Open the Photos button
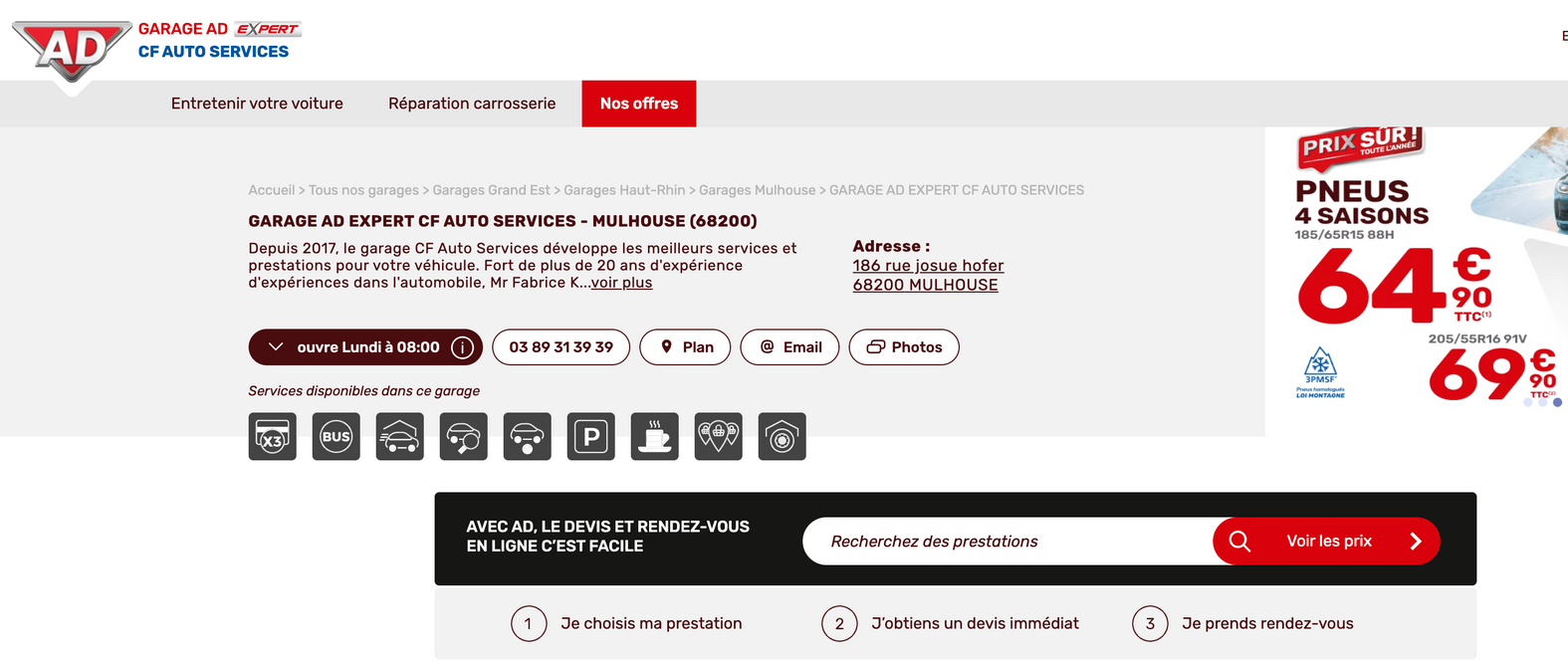1568x668 pixels. tap(904, 347)
